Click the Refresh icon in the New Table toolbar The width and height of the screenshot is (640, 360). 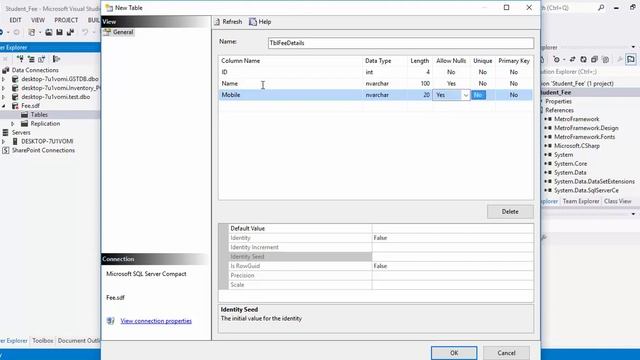(x=217, y=22)
